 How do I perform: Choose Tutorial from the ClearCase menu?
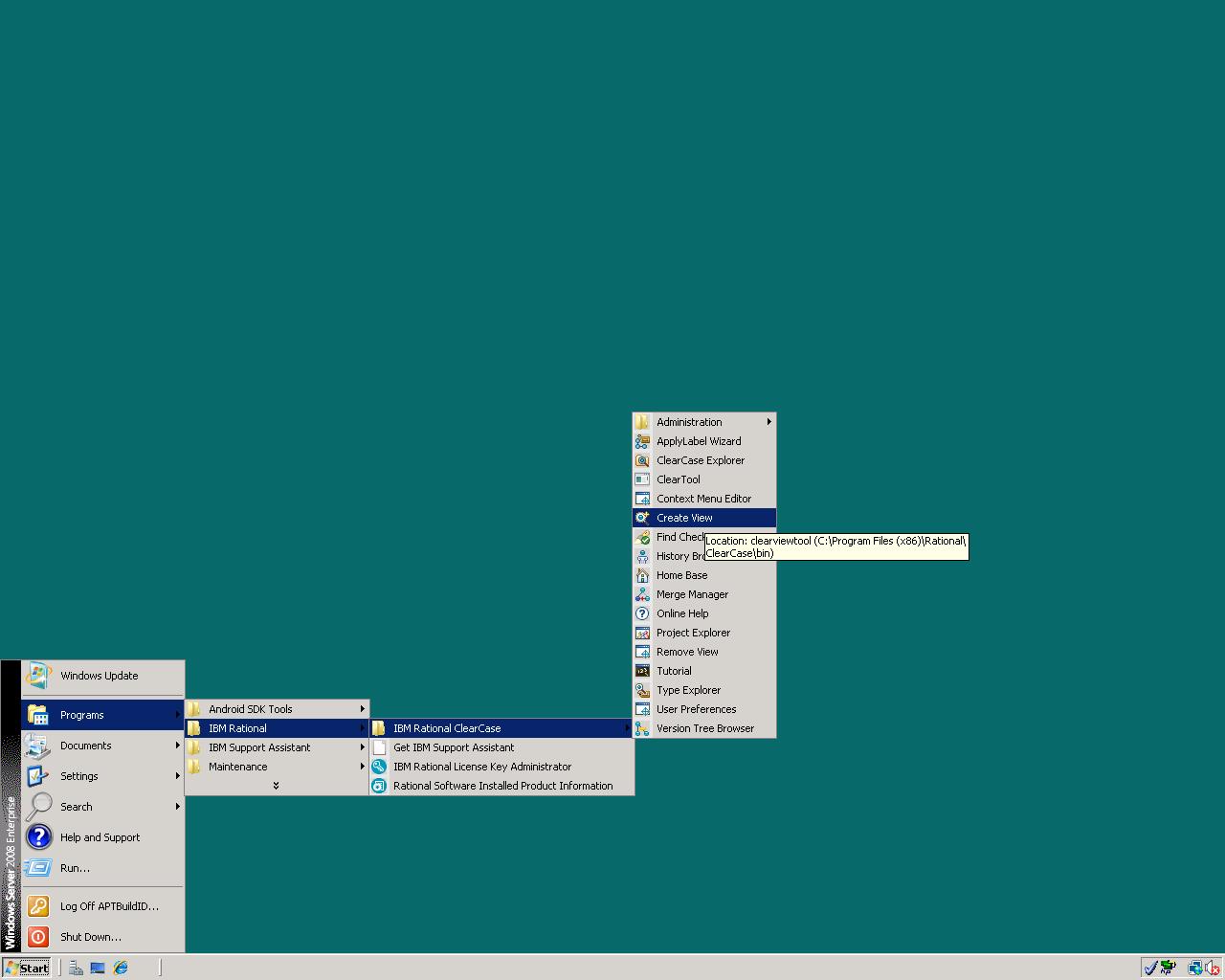click(704, 671)
